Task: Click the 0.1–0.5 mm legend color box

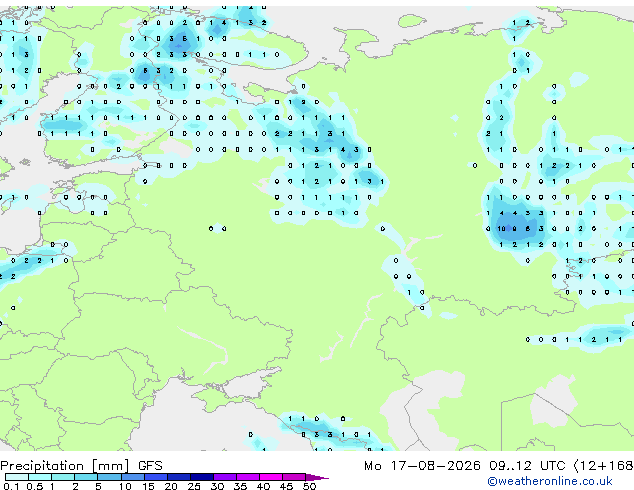Action: (x=17, y=477)
